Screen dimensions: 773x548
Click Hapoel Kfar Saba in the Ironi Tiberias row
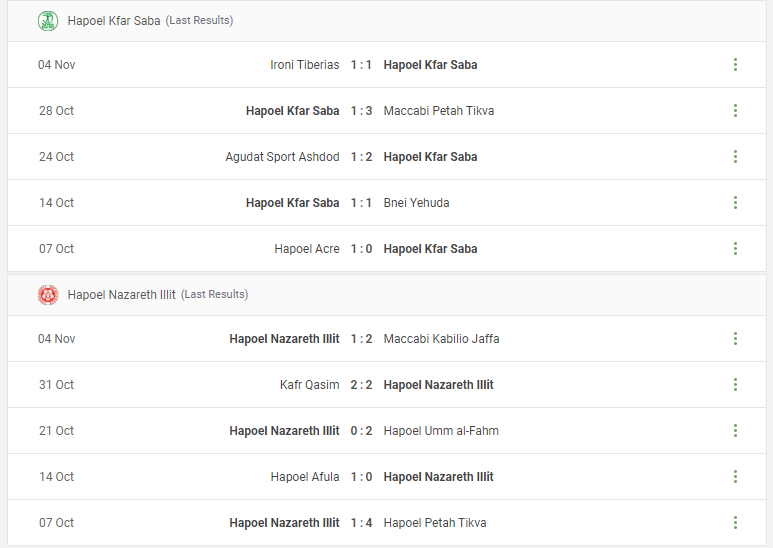(430, 65)
